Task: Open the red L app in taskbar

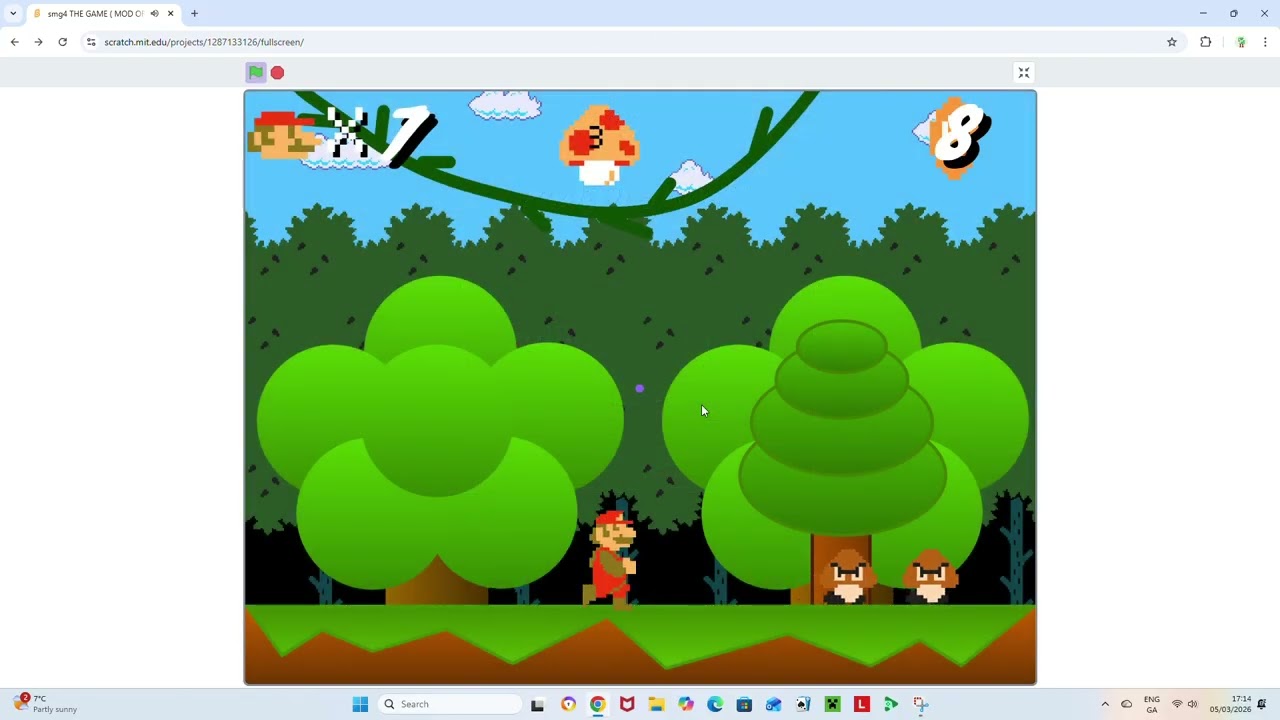Action: [x=862, y=704]
